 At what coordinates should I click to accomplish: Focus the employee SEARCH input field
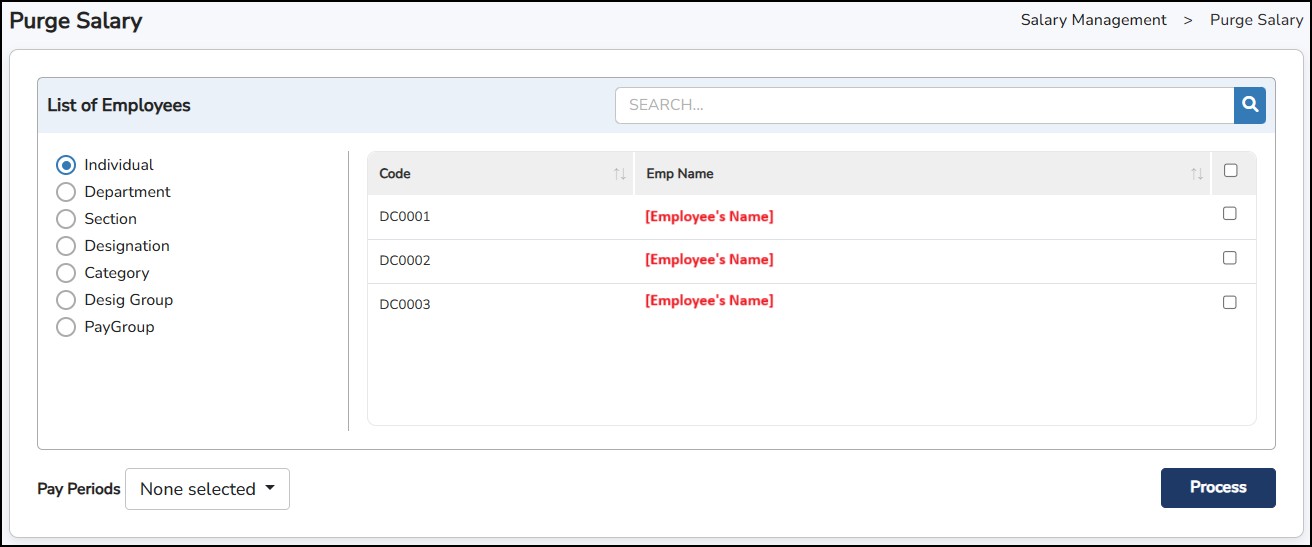924,105
